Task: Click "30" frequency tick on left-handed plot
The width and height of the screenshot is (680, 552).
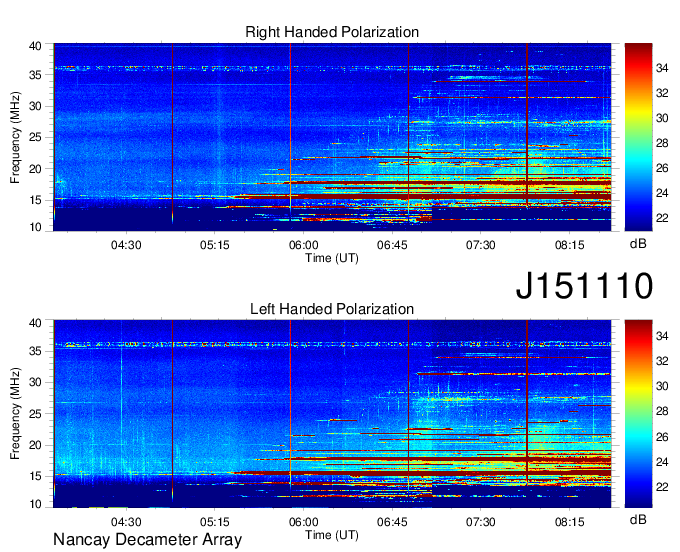Action: tap(36, 382)
